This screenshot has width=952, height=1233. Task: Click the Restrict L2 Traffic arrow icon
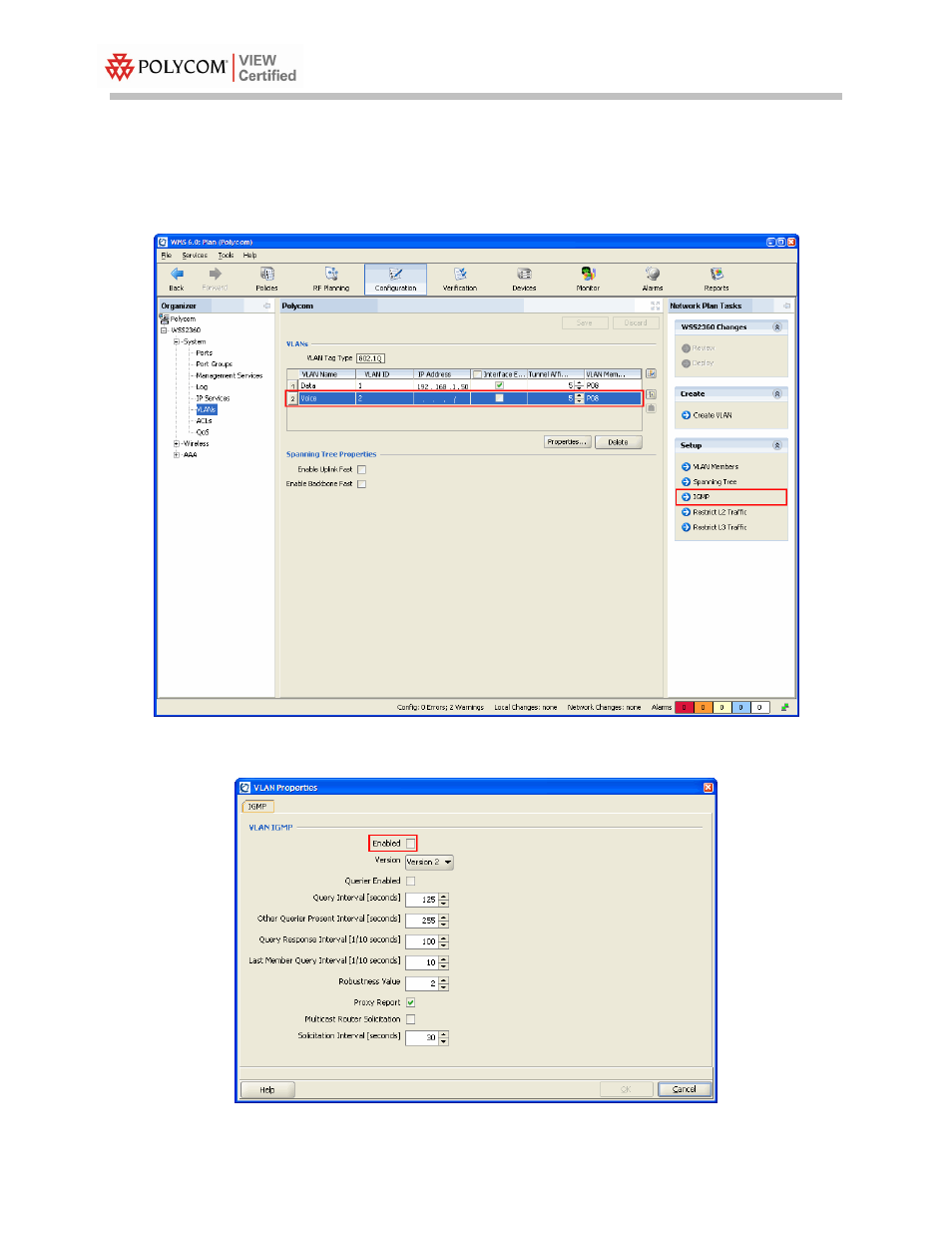[x=686, y=512]
